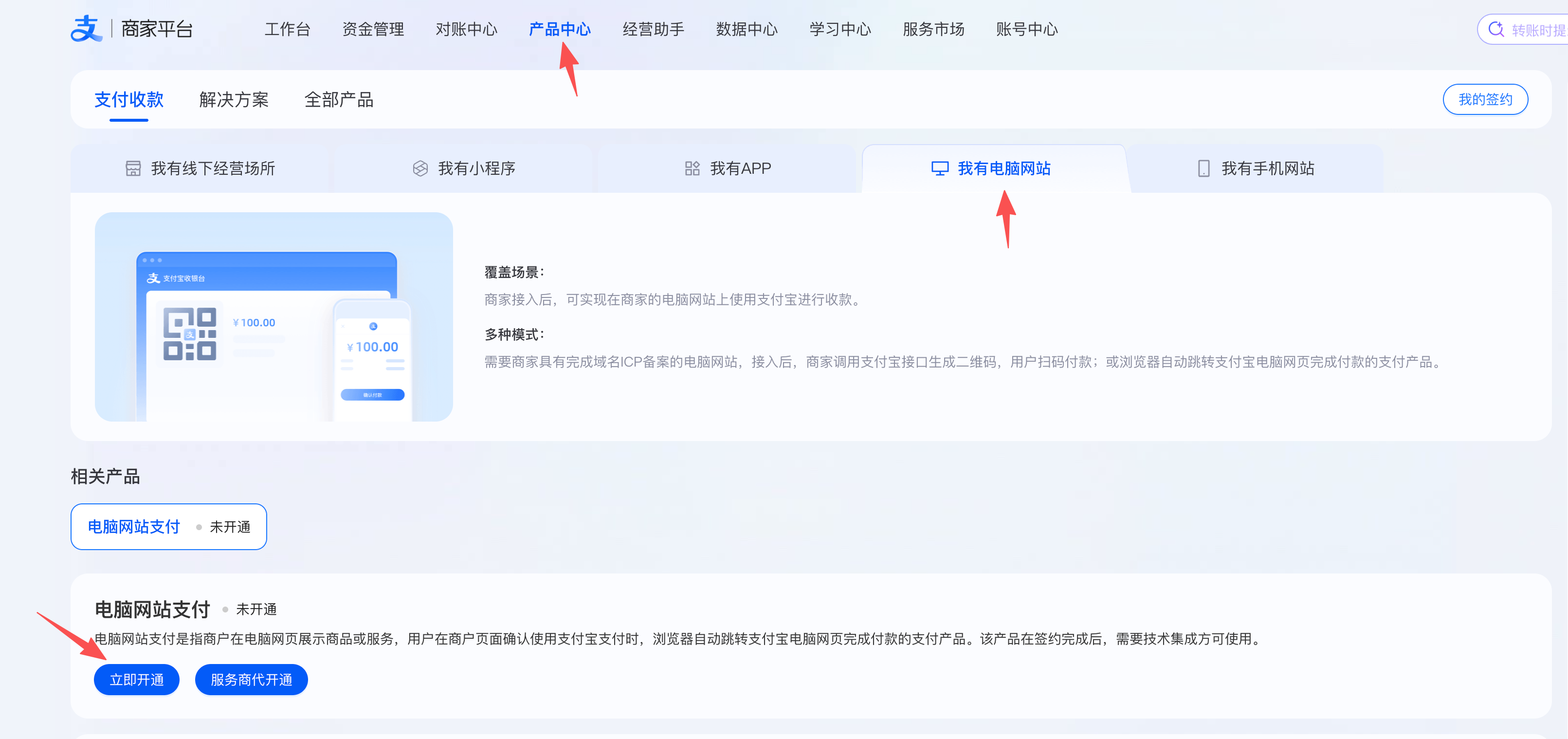Open 数据中心 menu

tap(747, 29)
